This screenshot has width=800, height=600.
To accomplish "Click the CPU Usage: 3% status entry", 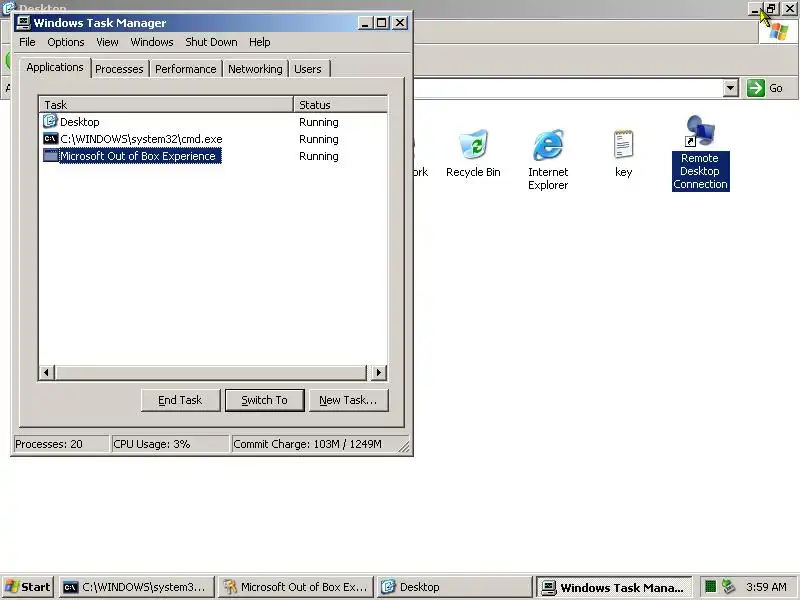I will 170,444.
